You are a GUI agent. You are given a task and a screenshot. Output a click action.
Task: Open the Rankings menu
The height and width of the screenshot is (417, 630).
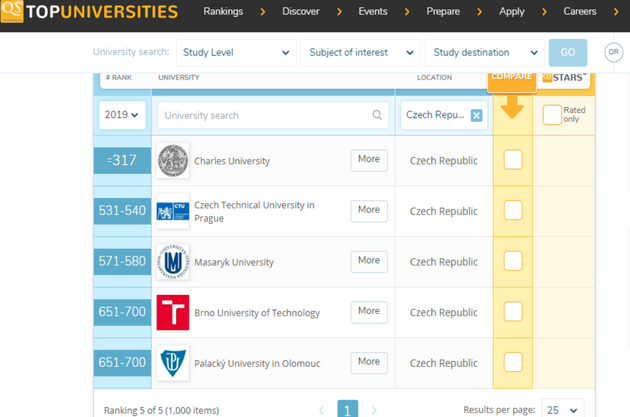223,12
